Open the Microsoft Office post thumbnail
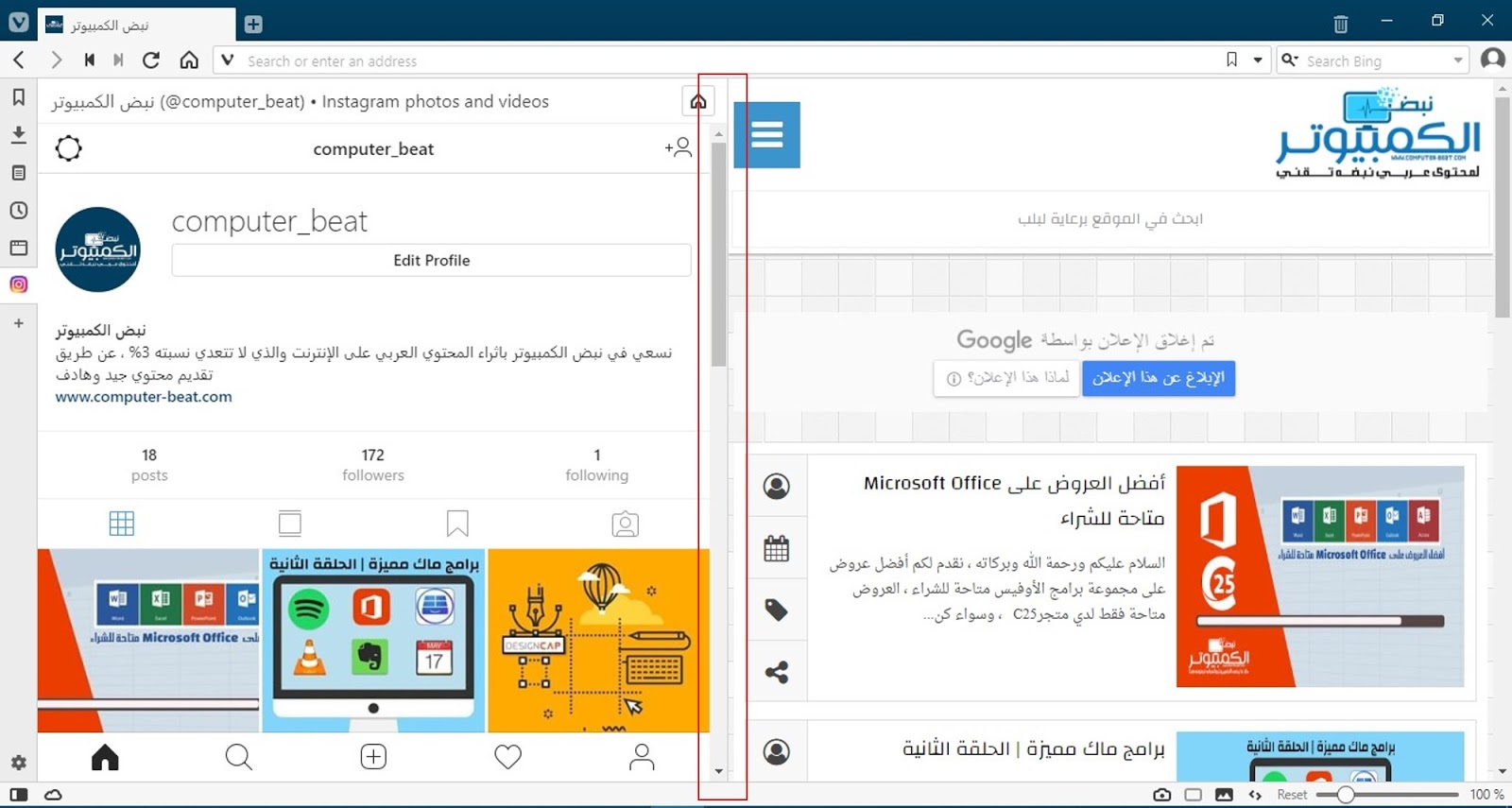1512x808 pixels. (148, 641)
